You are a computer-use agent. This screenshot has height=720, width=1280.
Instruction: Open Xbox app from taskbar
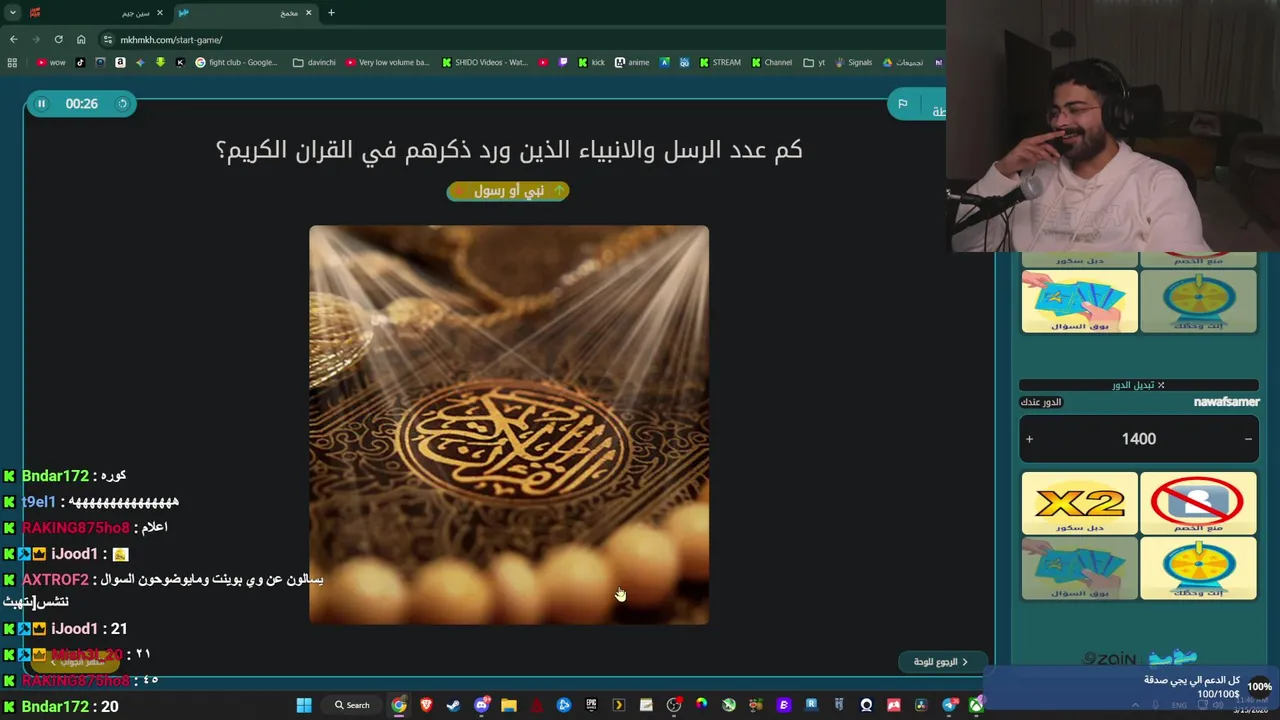pos(975,705)
